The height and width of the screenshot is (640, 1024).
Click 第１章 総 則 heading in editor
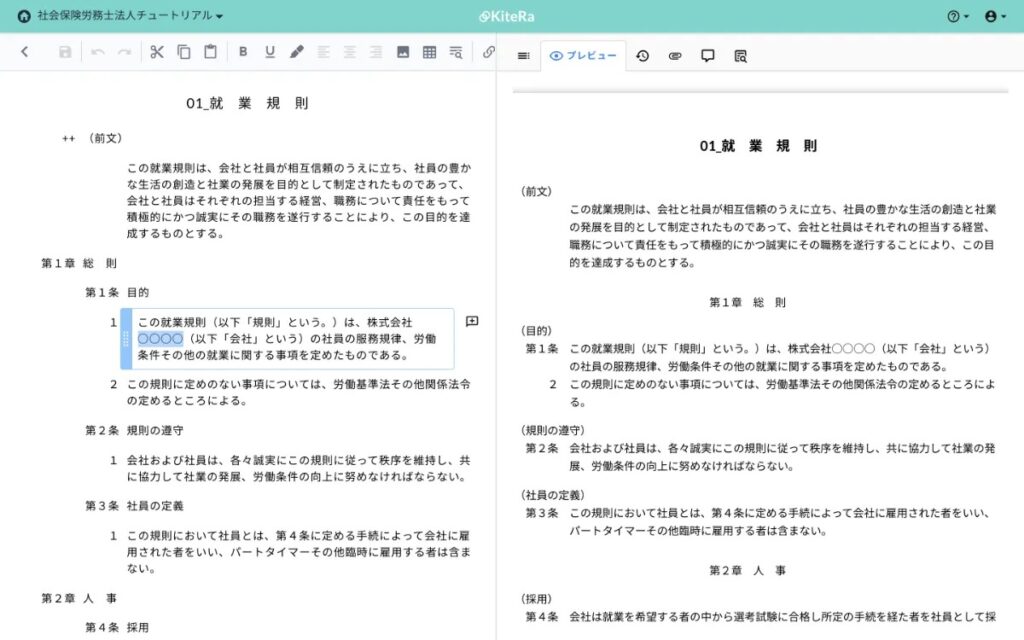[x=79, y=263]
